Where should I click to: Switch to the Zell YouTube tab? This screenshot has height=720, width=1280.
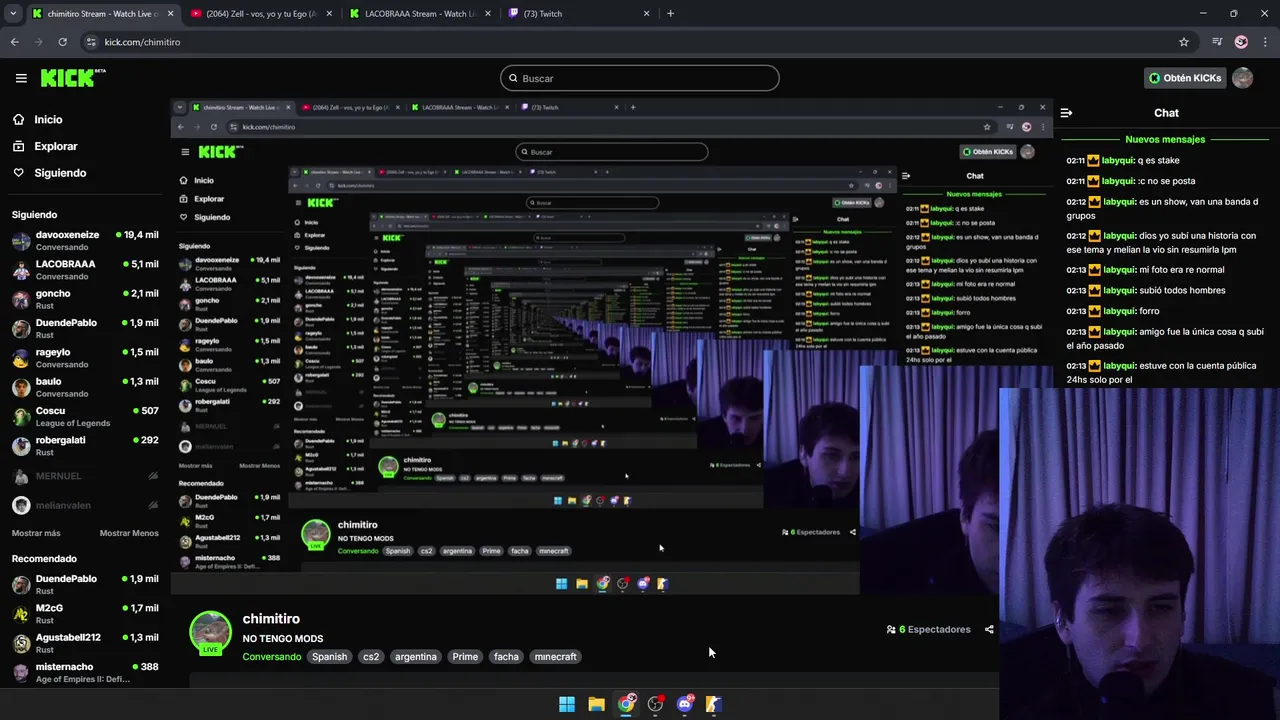coord(261,14)
